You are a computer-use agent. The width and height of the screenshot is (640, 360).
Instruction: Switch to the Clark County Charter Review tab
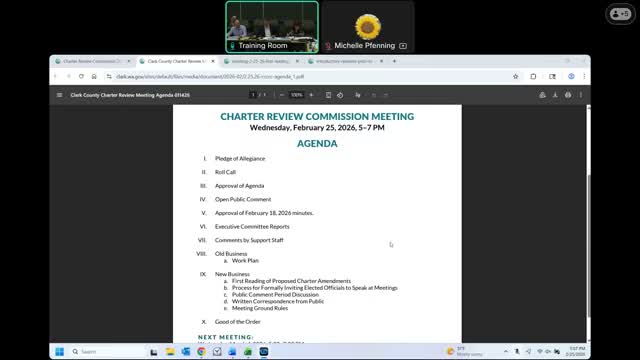point(176,61)
